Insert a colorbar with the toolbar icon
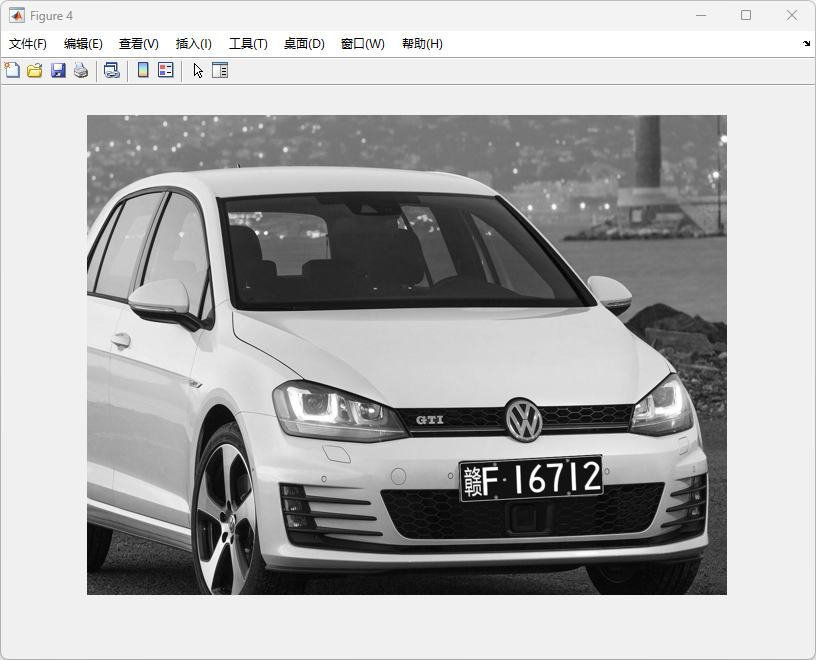816x660 pixels. [143, 70]
